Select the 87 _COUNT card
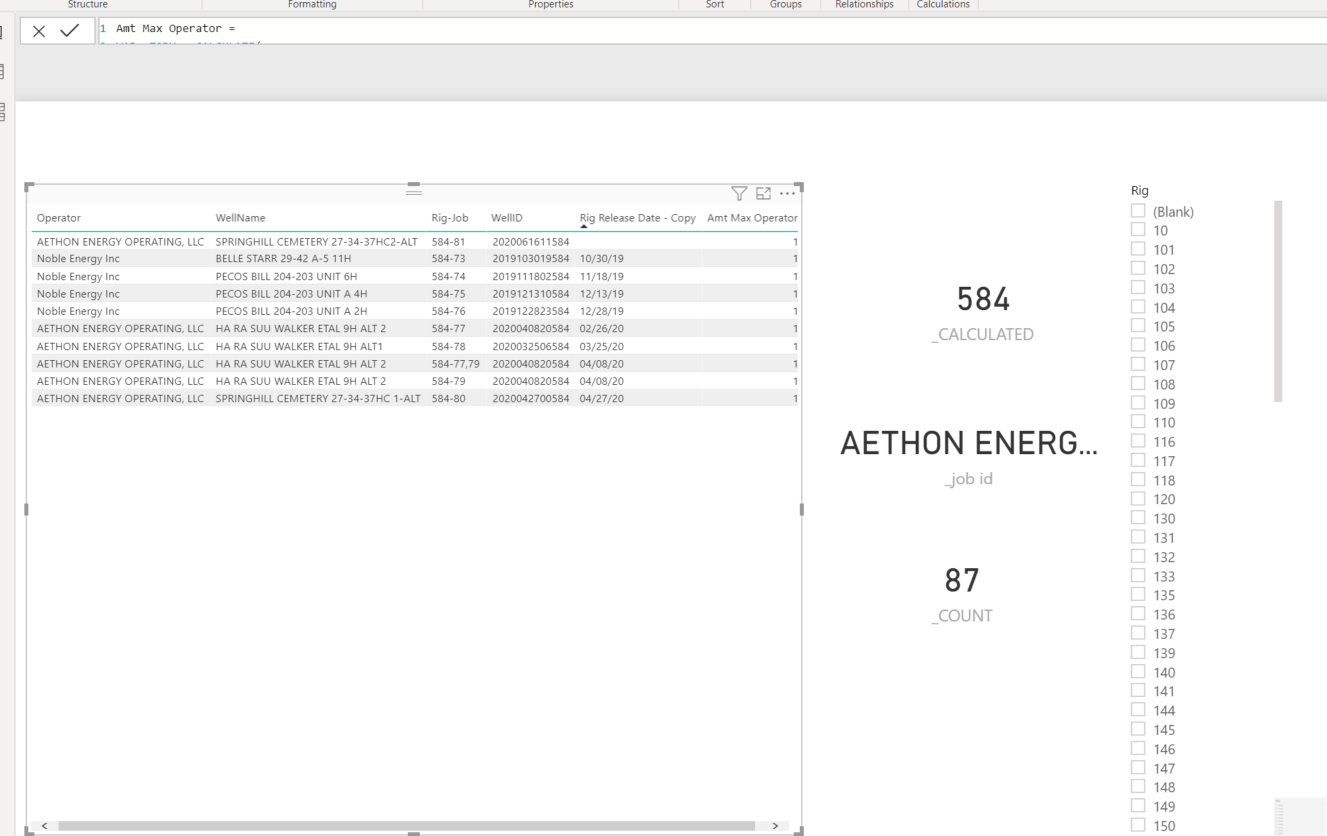This screenshot has height=836, width=1327. tap(962, 594)
